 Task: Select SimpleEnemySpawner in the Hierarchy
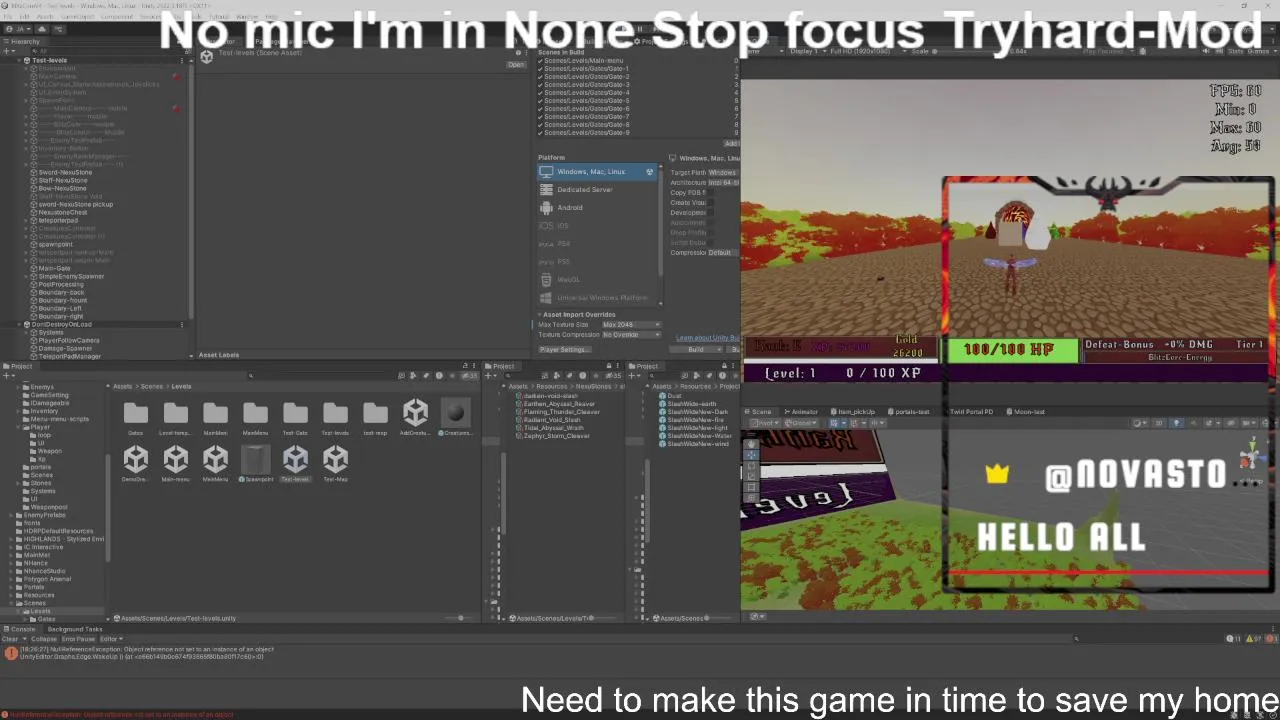(x=70, y=276)
